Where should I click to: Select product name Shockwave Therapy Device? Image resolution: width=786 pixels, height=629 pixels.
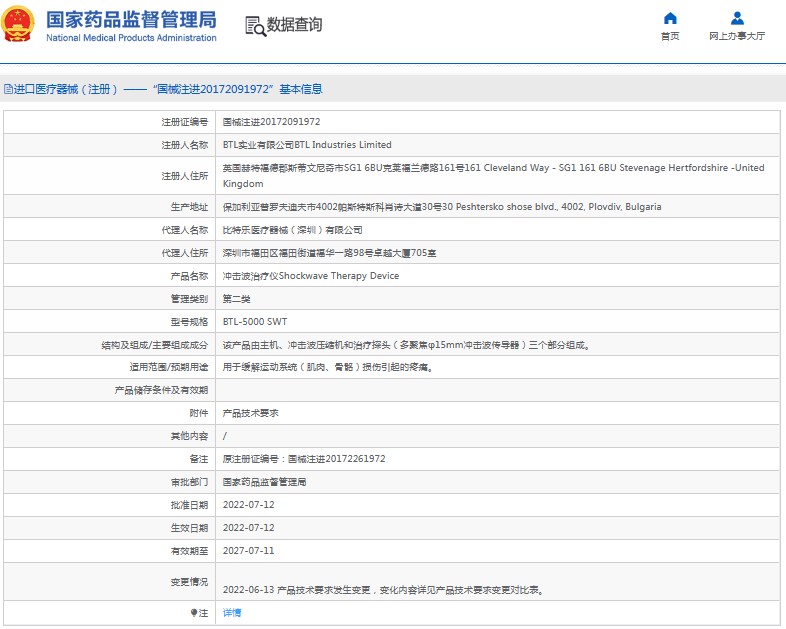point(311,276)
